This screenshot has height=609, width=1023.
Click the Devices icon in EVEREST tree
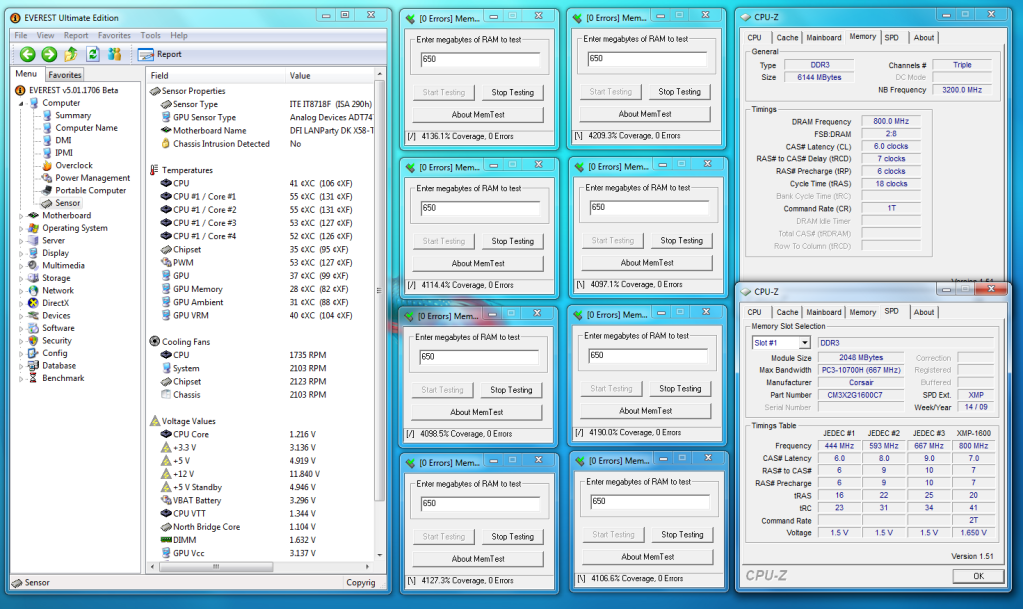click(x=33, y=315)
